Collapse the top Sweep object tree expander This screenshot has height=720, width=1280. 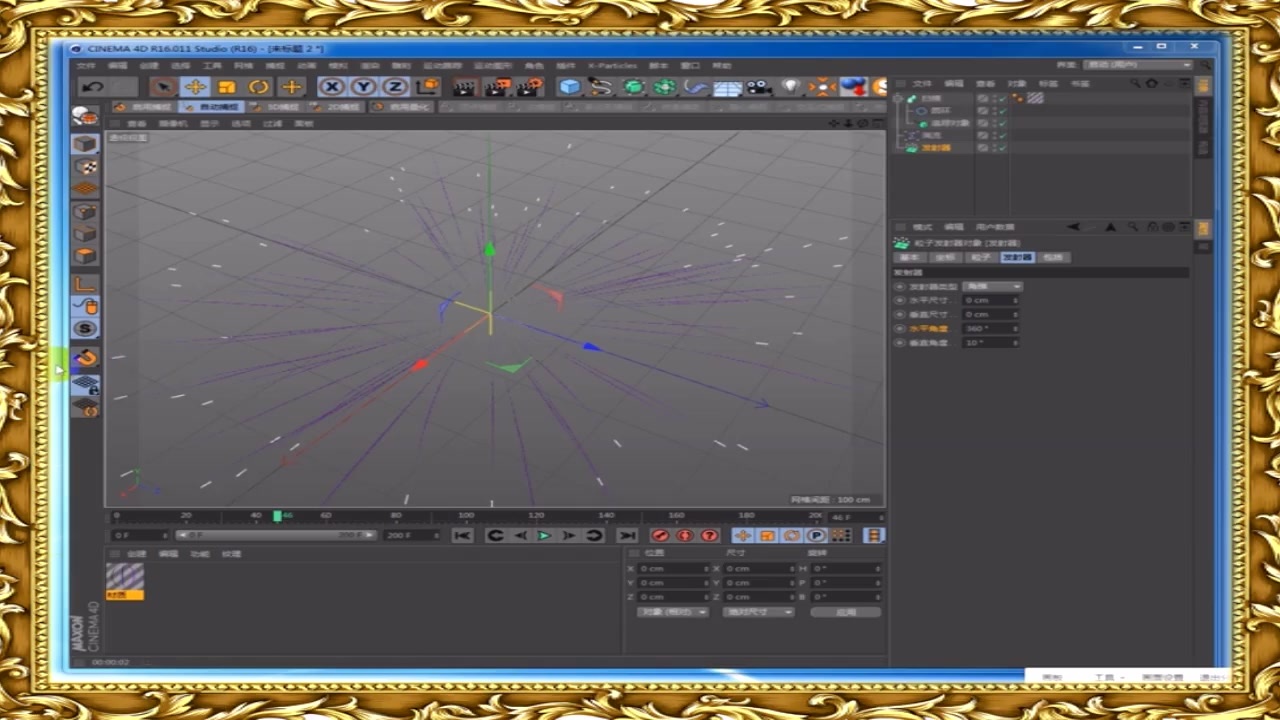898,99
